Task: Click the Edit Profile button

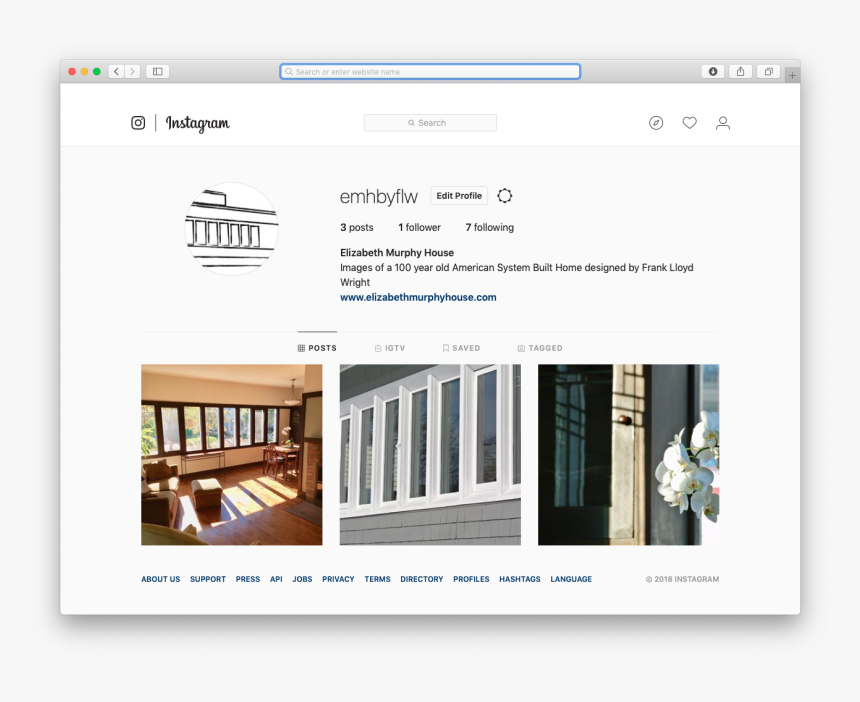Action: 459,196
